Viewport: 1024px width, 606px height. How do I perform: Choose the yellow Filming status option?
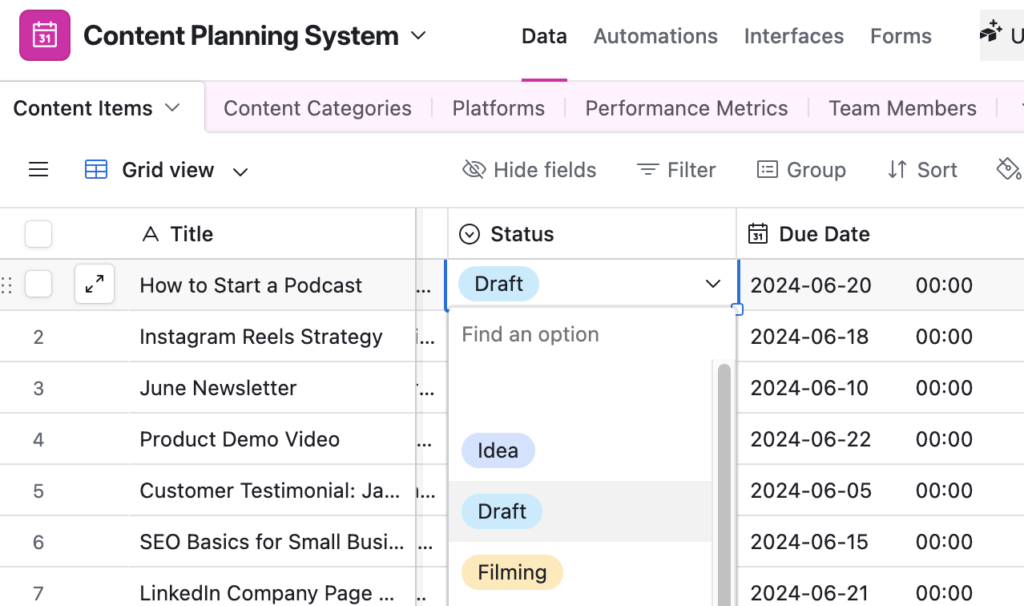coord(512,572)
